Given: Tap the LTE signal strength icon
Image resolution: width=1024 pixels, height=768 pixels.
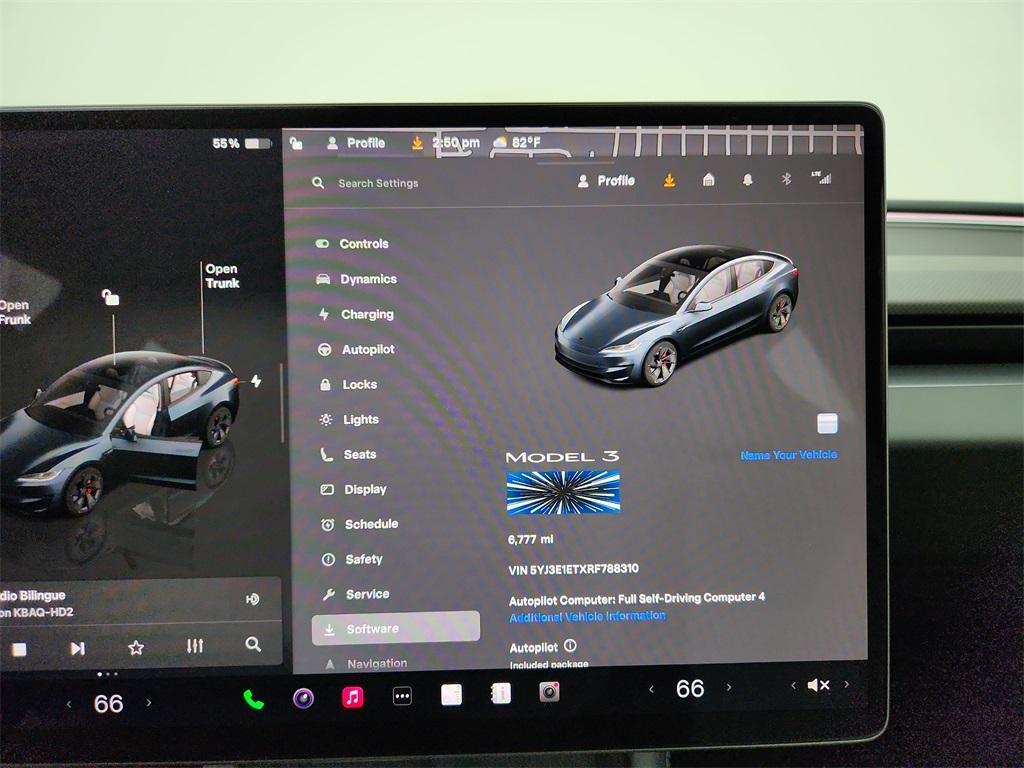Looking at the screenshot, I should 822,178.
